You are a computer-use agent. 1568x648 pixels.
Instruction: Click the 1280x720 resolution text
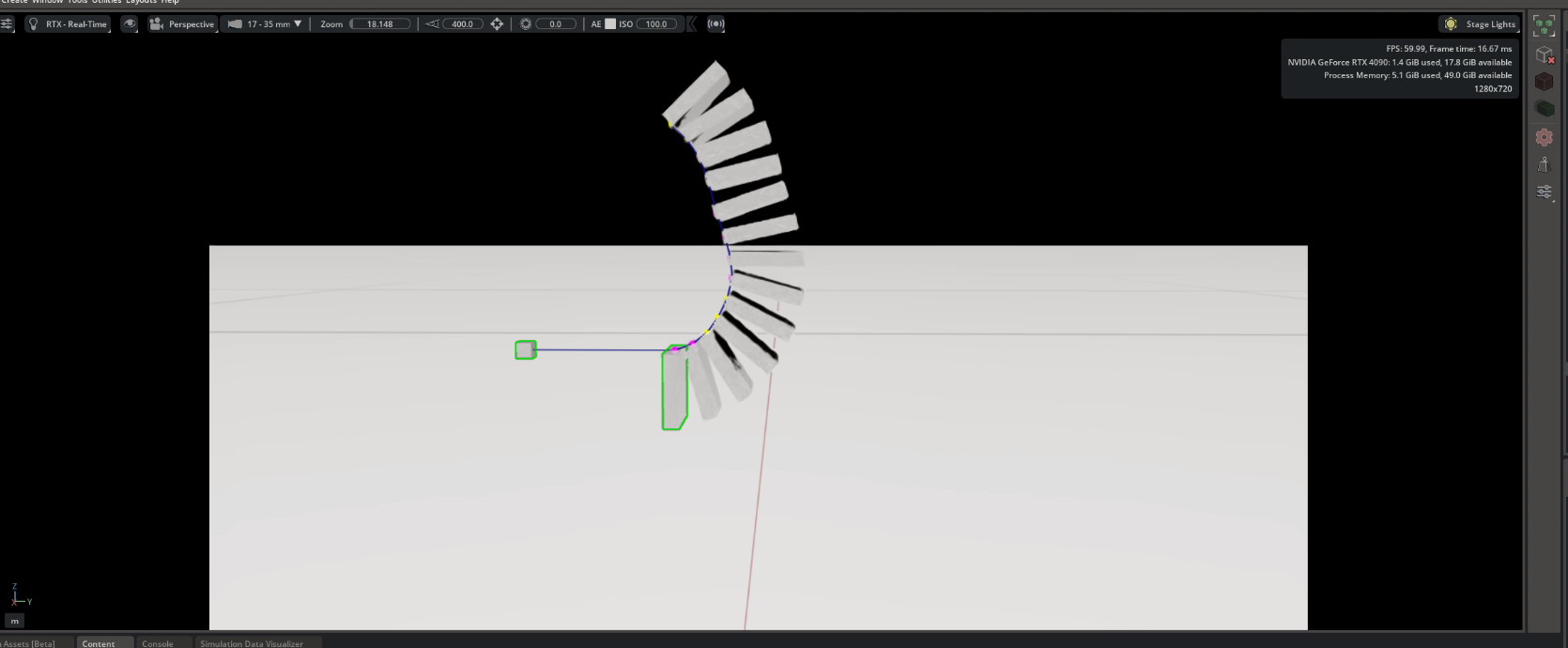click(1493, 88)
